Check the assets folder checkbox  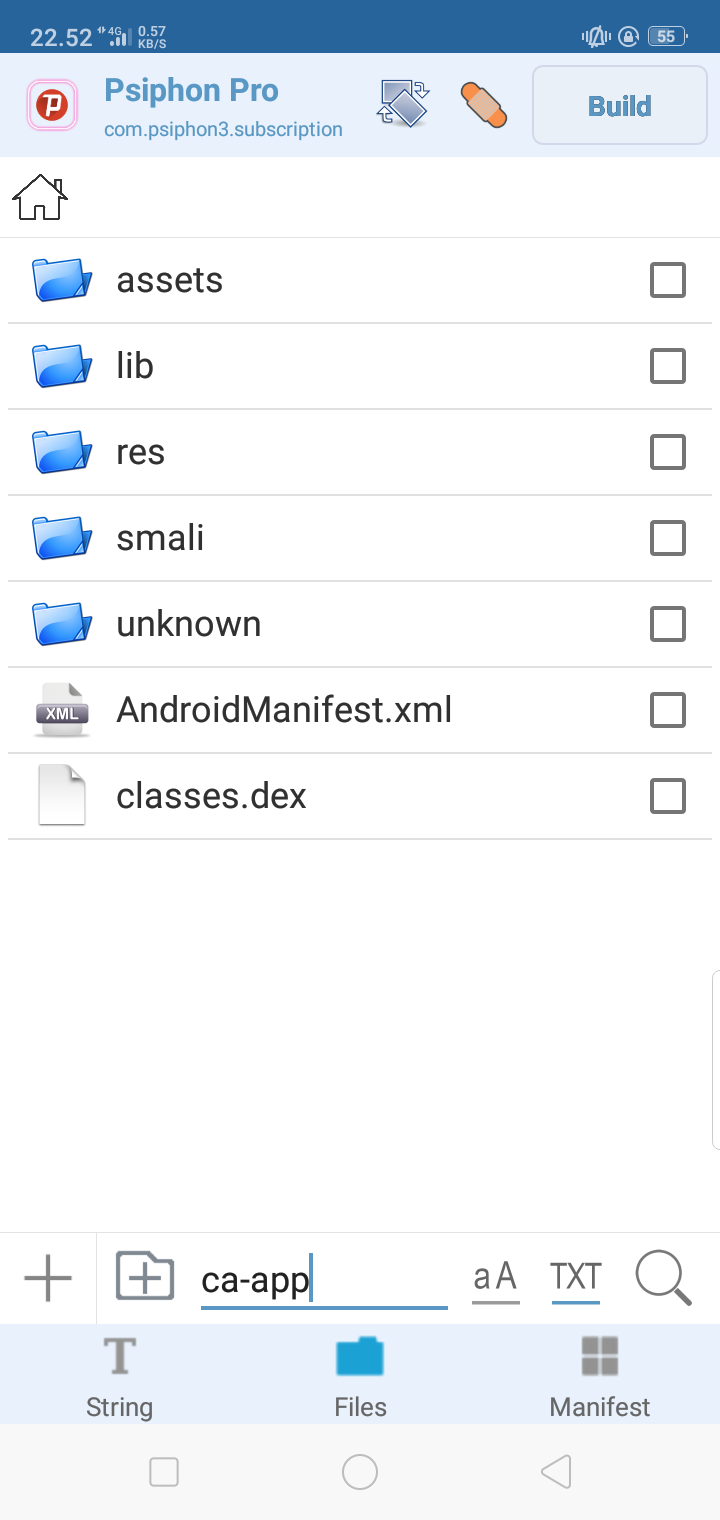(x=668, y=281)
